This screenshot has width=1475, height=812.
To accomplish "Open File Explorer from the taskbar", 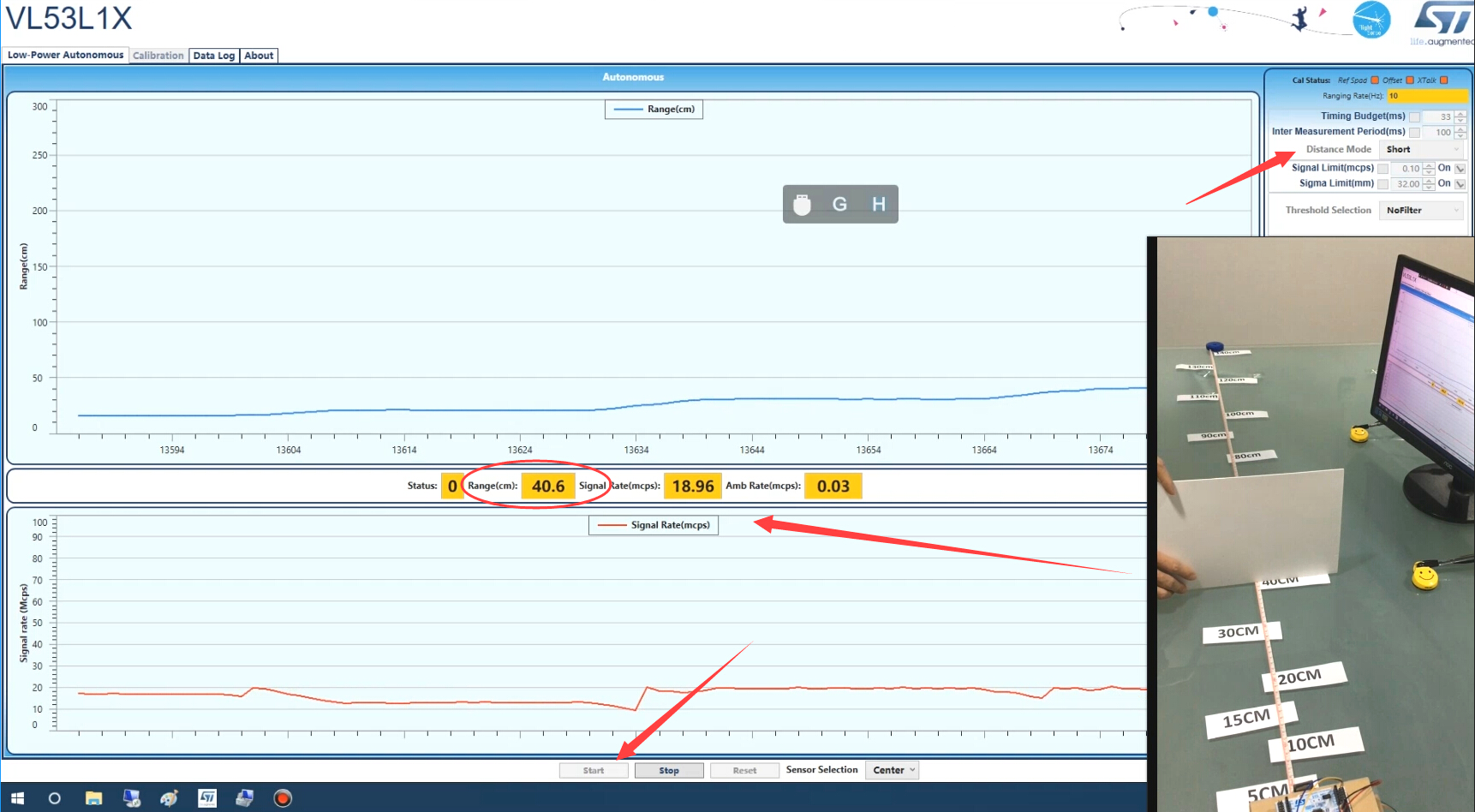I will pos(93,798).
